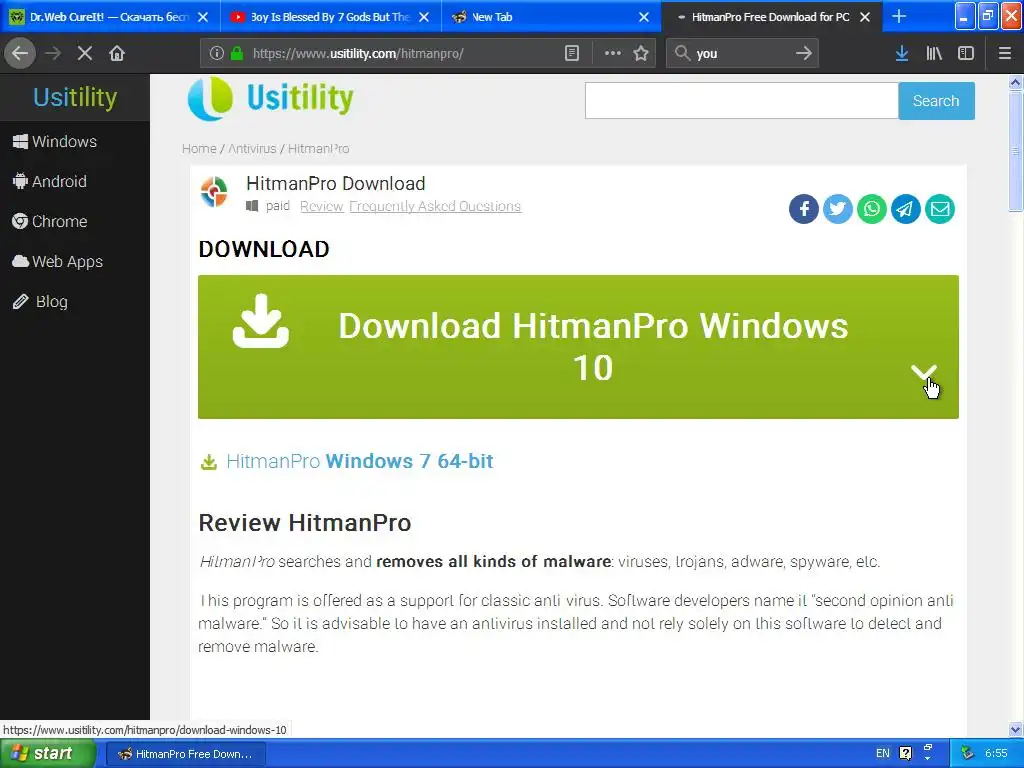Click the 'Review HitmanPro' heading
1024x768 pixels.
coord(305,522)
